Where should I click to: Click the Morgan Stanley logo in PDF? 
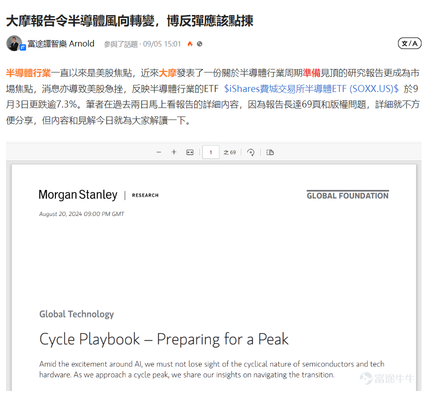click(78, 195)
